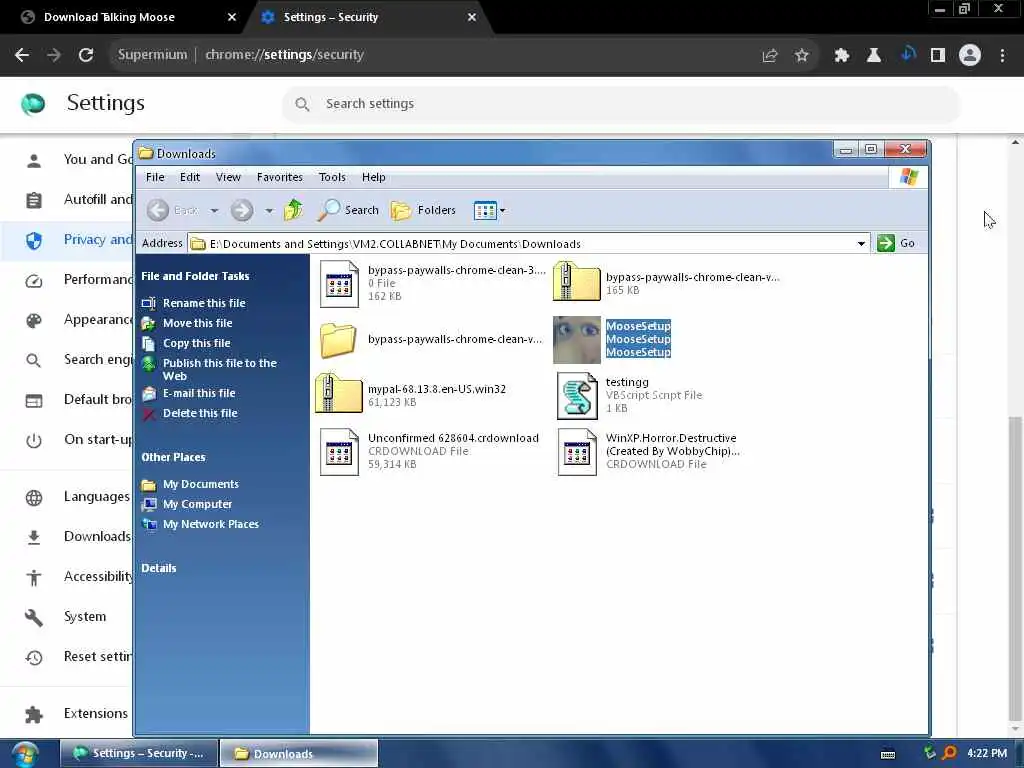Open the File menu
This screenshot has width=1024, height=768.
tap(155, 177)
